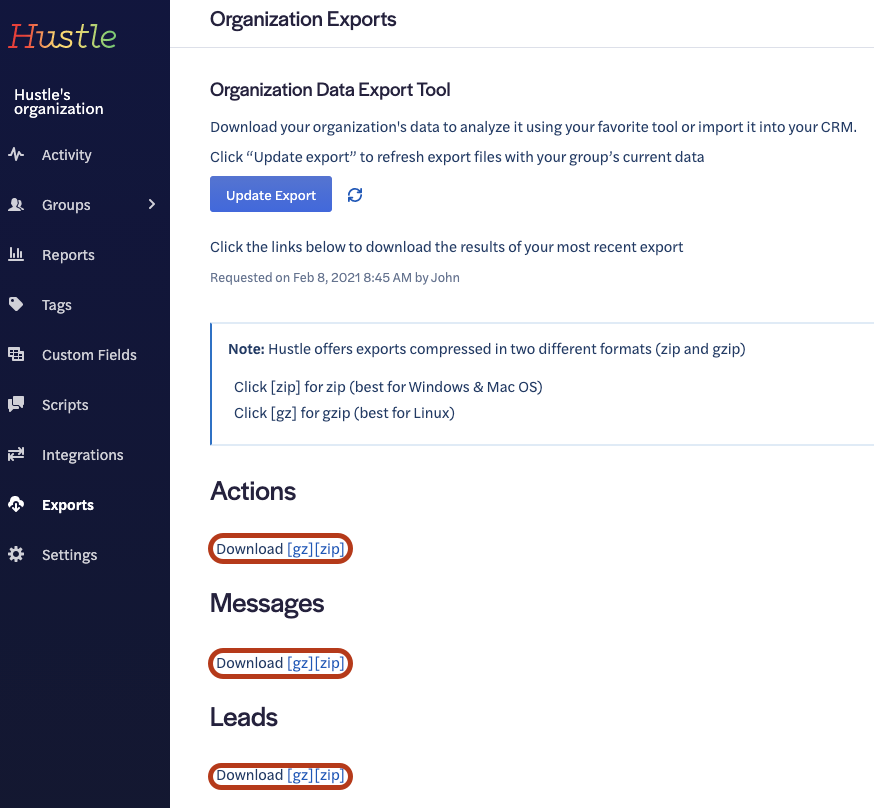Screen dimensions: 874x808
Task: Download Leads export as zip
Action: pos(330,775)
